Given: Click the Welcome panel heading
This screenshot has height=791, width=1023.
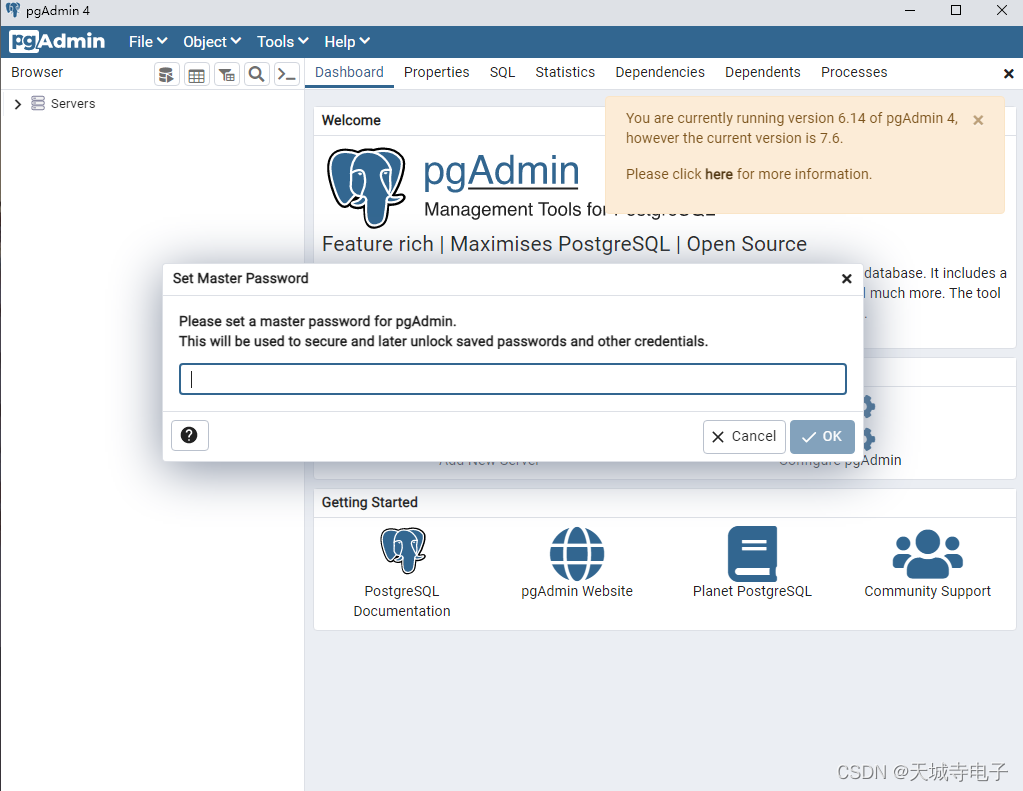Looking at the screenshot, I should click(351, 121).
